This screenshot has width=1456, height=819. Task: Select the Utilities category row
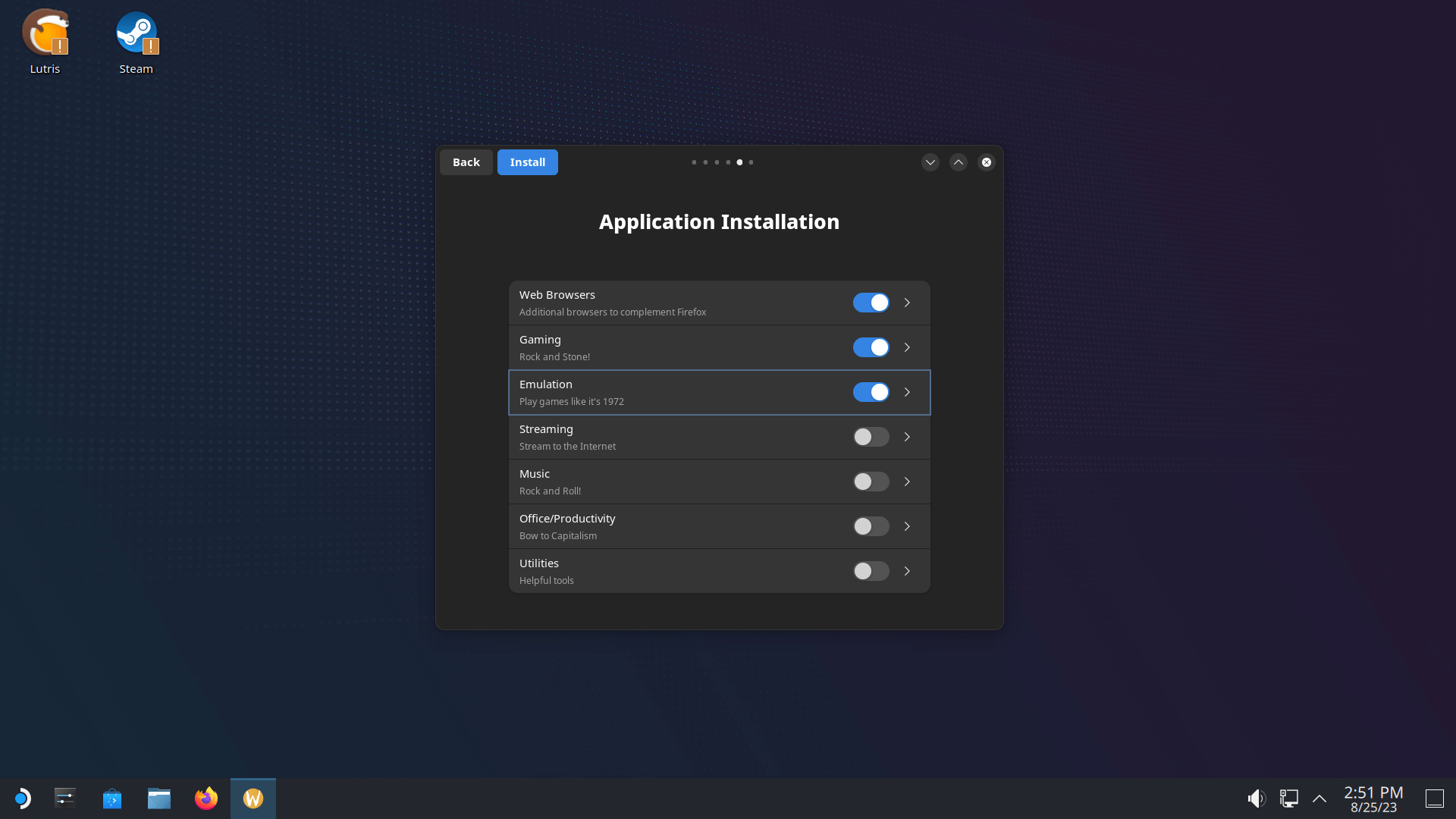tap(719, 570)
